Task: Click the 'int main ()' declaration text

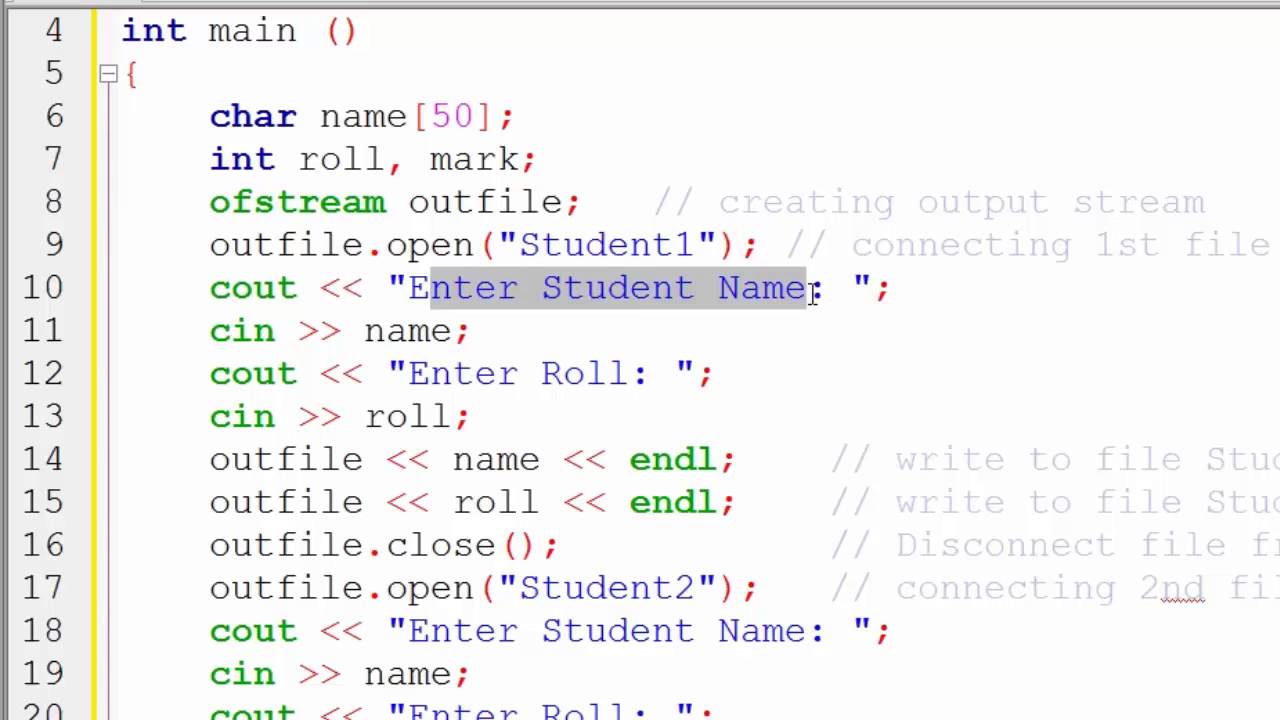Action: click(239, 31)
